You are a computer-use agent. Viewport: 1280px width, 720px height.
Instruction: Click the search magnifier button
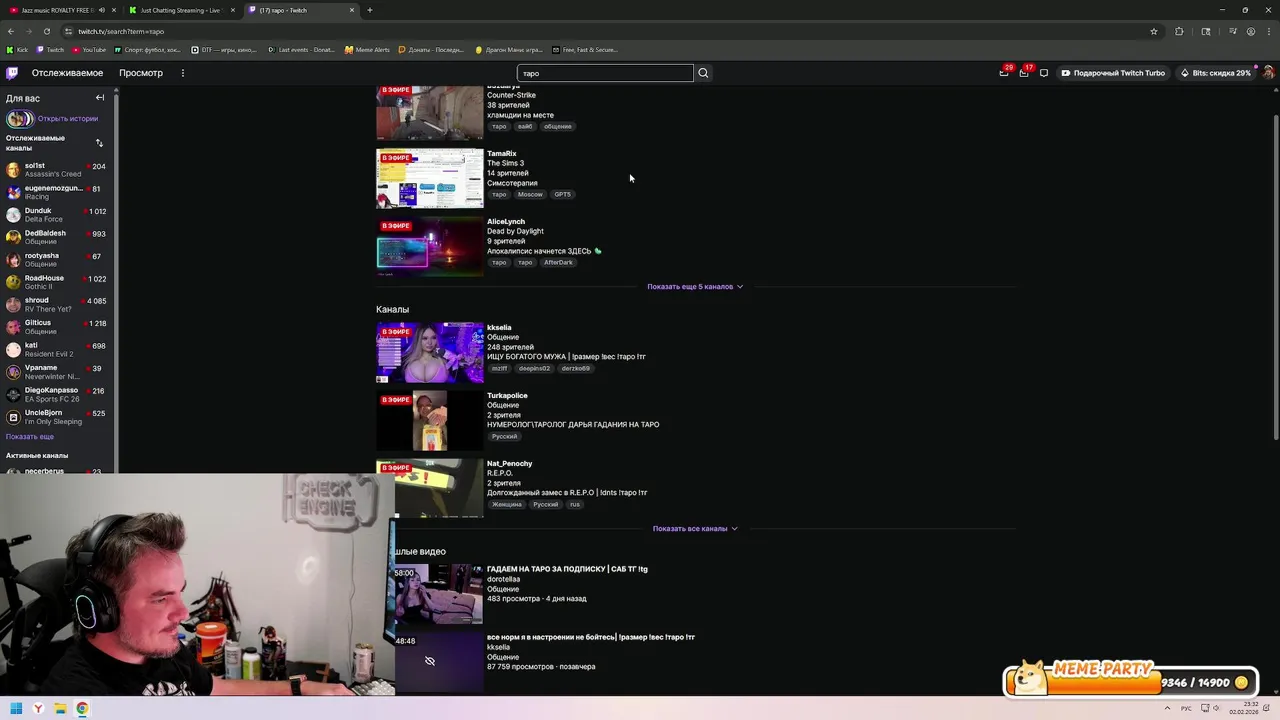(703, 73)
